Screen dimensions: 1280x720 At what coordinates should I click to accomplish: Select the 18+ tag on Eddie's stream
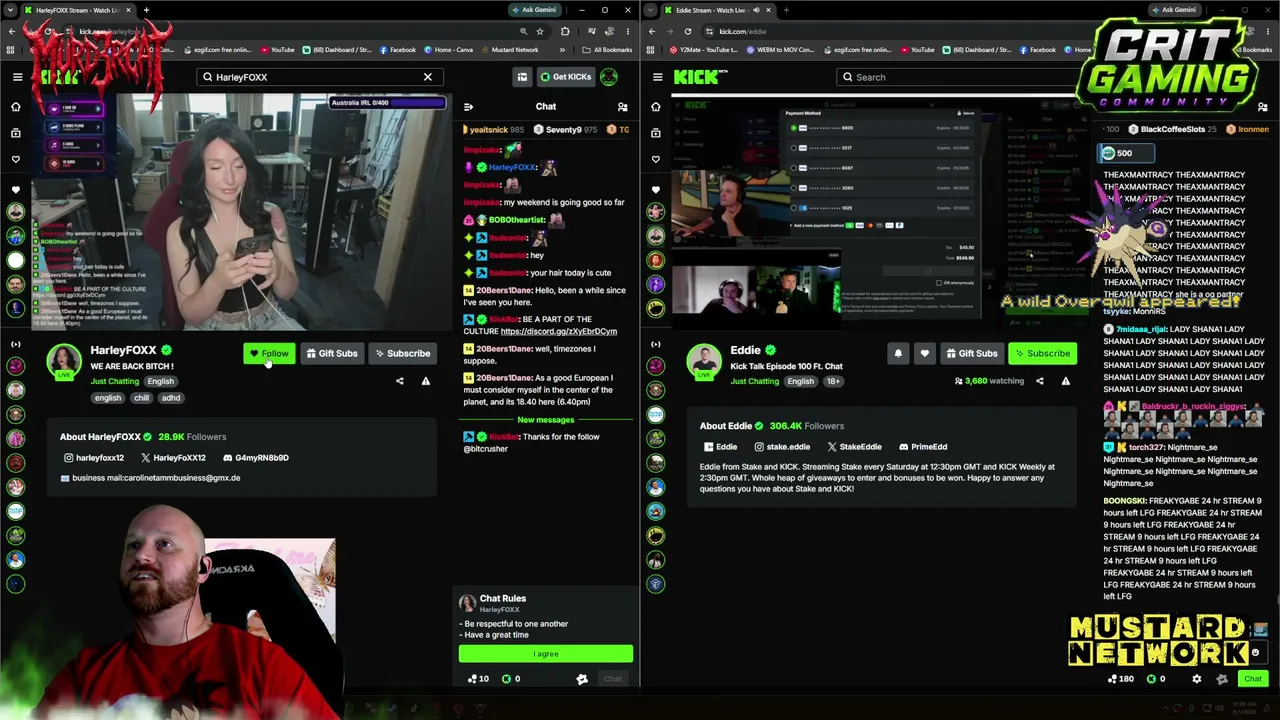click(x=833, y=381)
